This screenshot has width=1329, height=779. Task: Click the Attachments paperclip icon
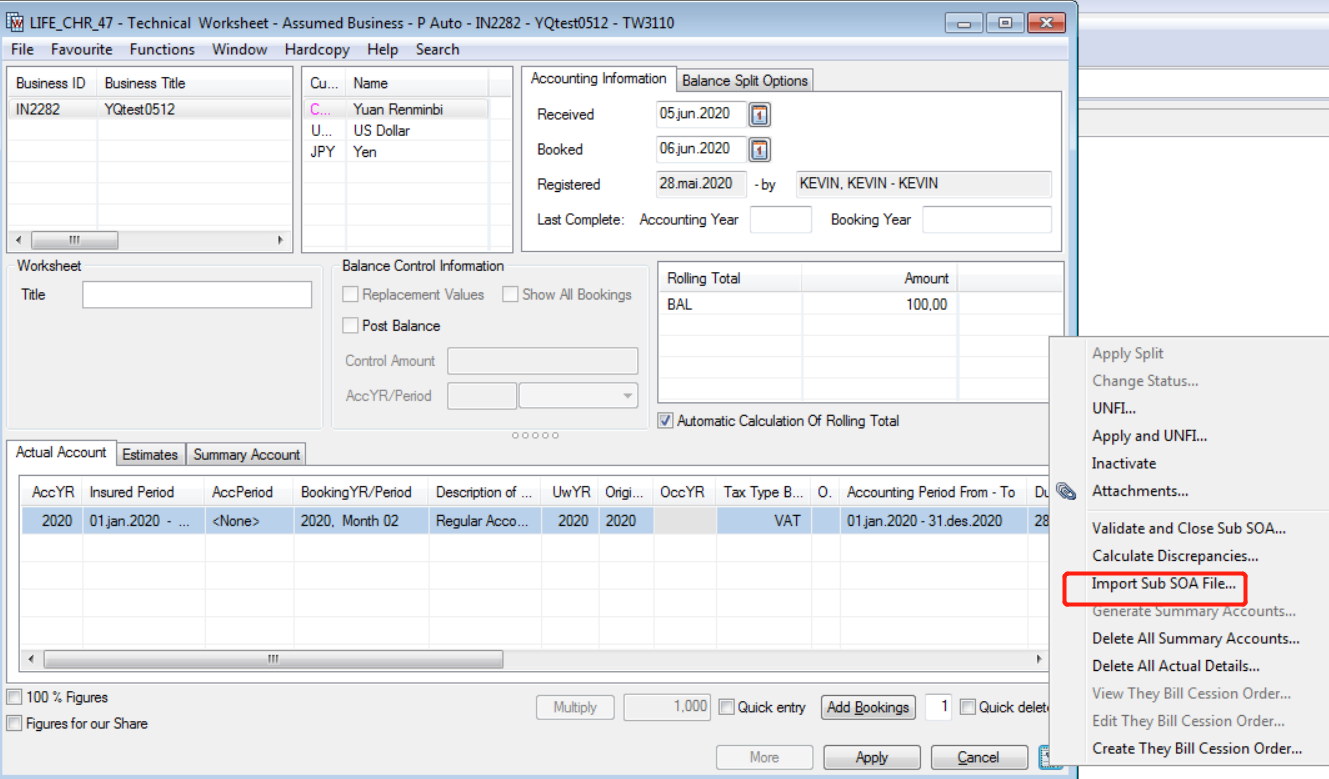tap(1066, 491)
